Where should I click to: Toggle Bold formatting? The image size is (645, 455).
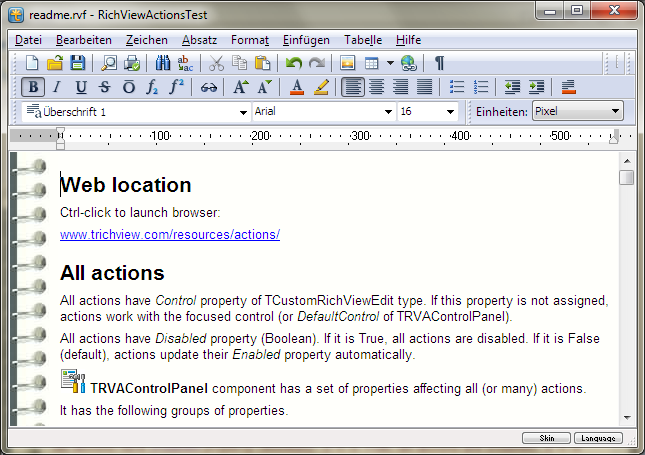tap(33, 87)
